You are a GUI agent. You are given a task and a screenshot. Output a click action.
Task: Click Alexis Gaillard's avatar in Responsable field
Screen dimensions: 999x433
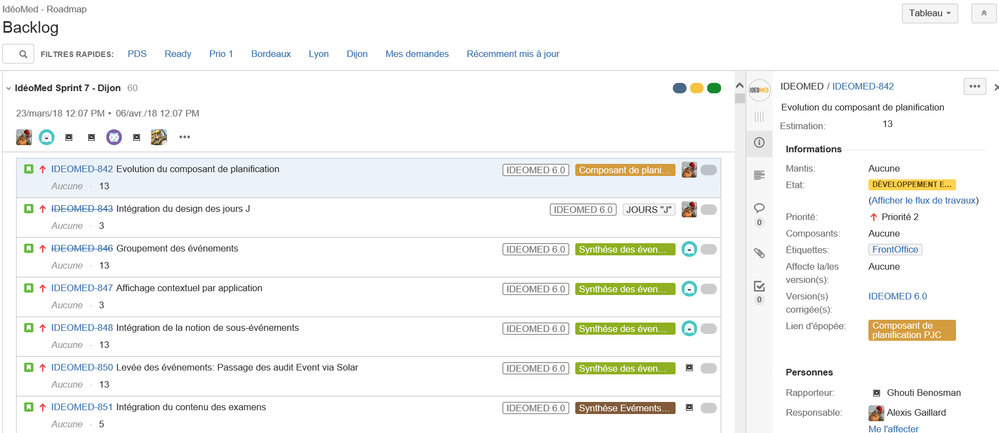click(876, 413)
